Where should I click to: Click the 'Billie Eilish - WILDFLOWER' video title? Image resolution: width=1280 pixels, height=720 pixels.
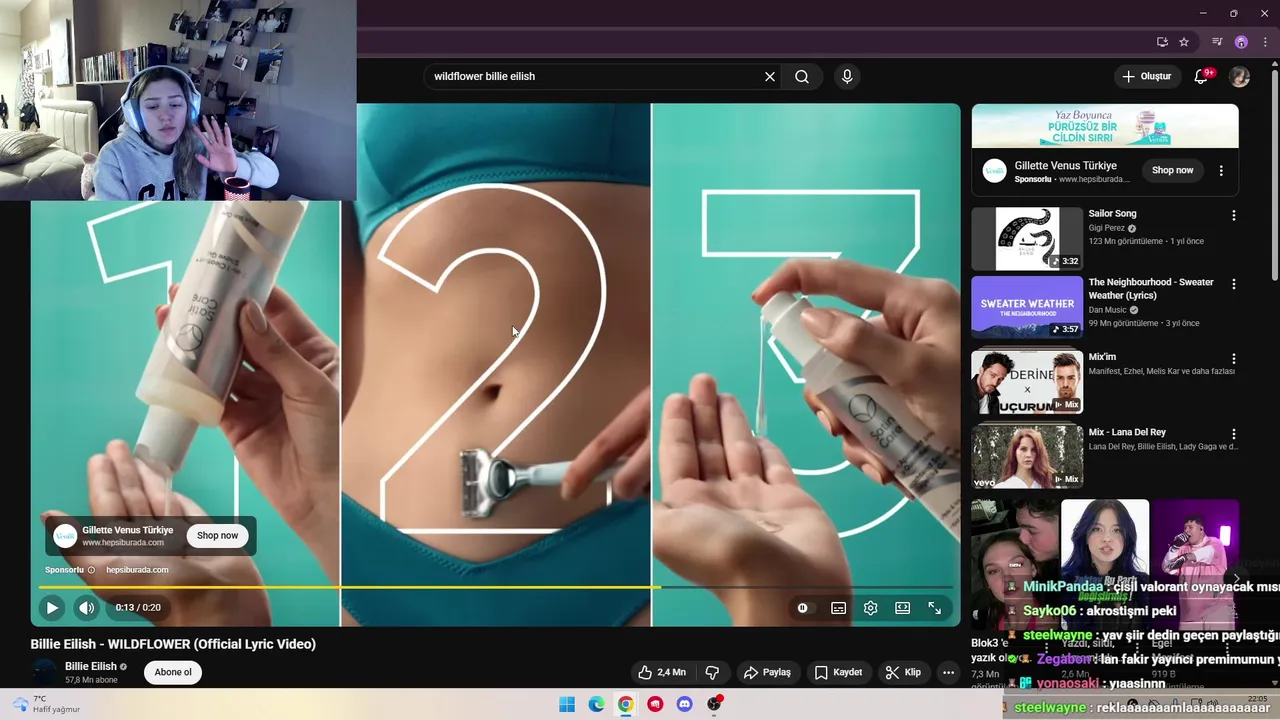[x=173, y=644]
